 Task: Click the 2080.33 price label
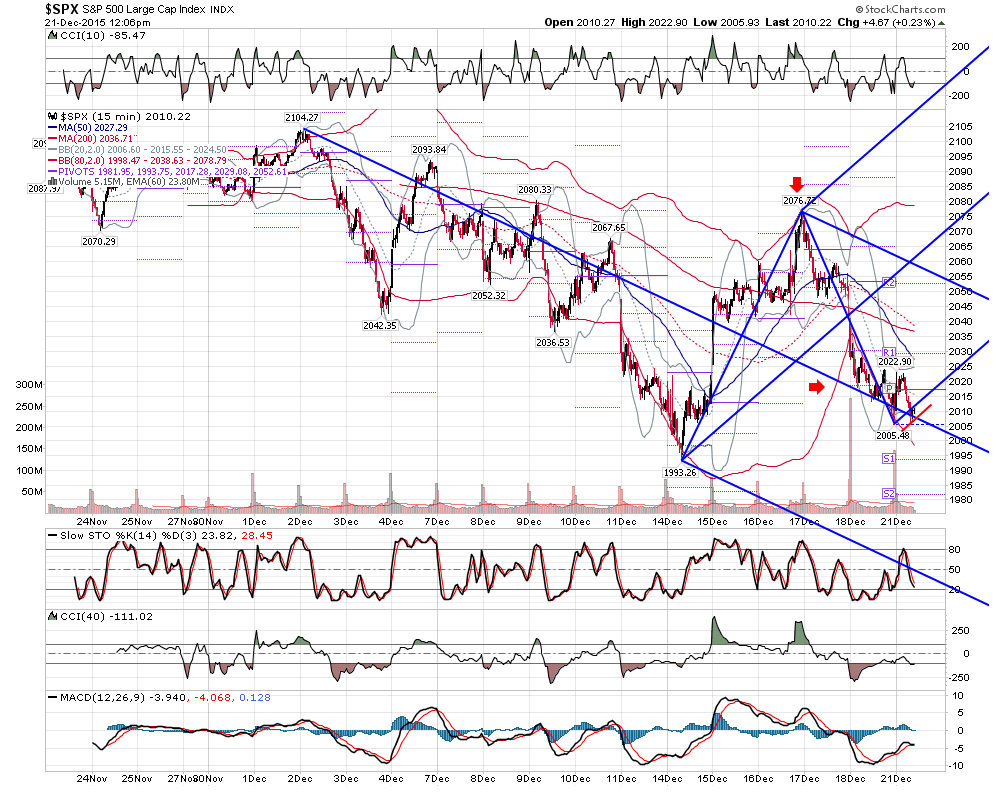[x=534, y=190]
